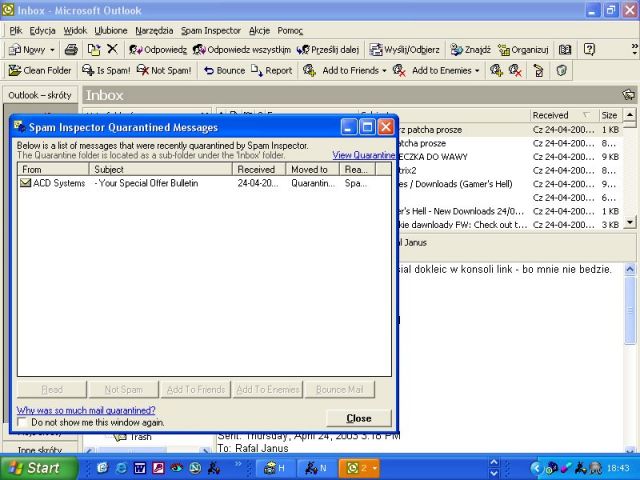The image size is (640, 480).
Task: Create new item with Nowy button
Action: pyautogui.click(x=27, y=50)
